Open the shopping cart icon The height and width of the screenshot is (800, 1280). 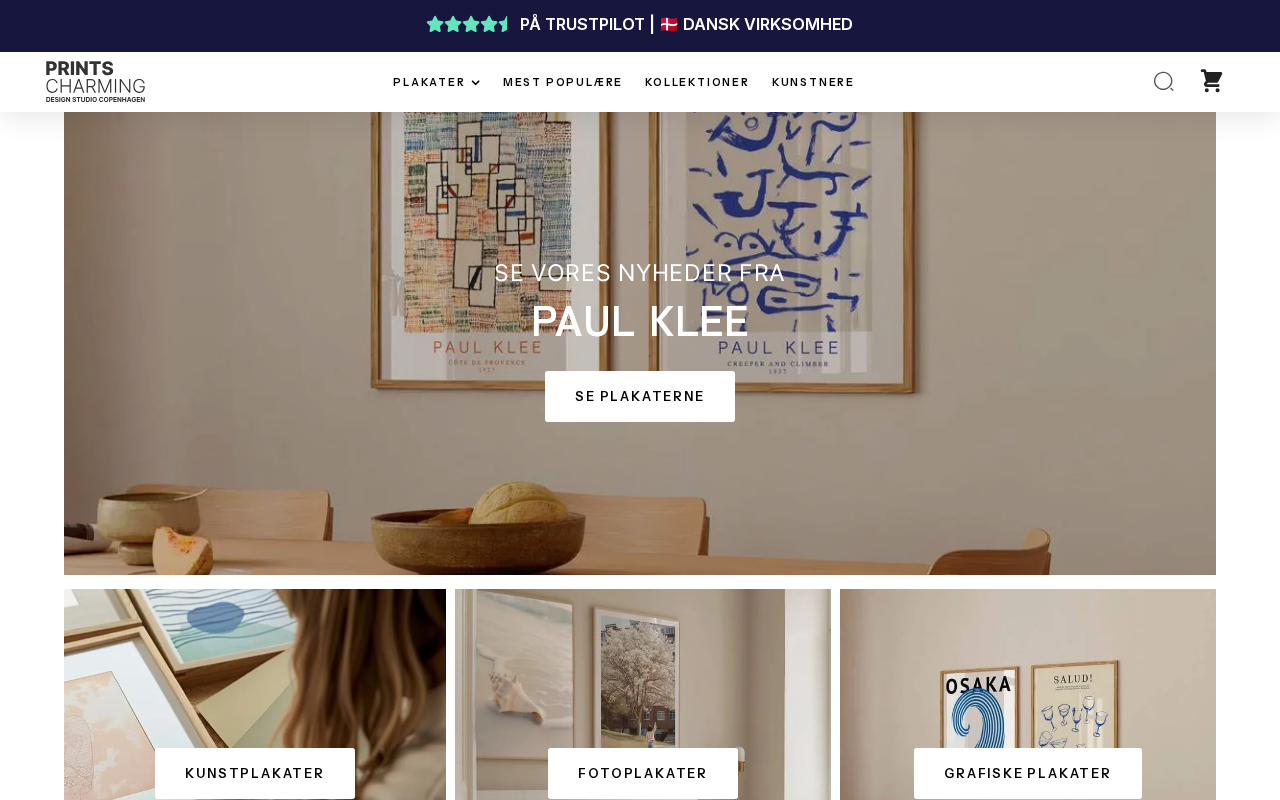click(1211, 82)
